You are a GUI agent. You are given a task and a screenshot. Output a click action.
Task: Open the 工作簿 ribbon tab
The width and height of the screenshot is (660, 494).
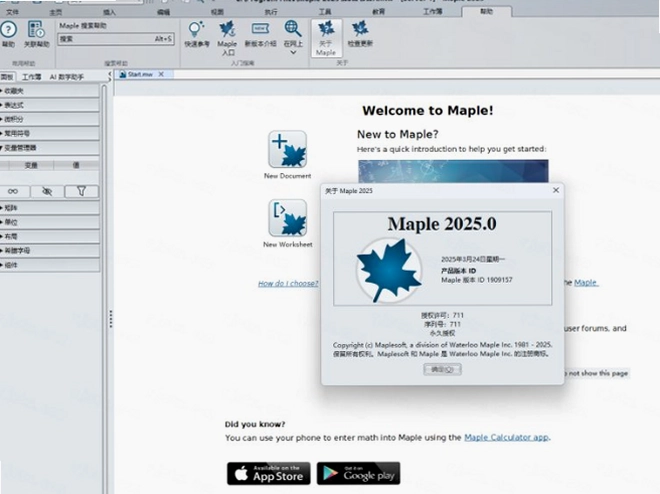point(433,12)
